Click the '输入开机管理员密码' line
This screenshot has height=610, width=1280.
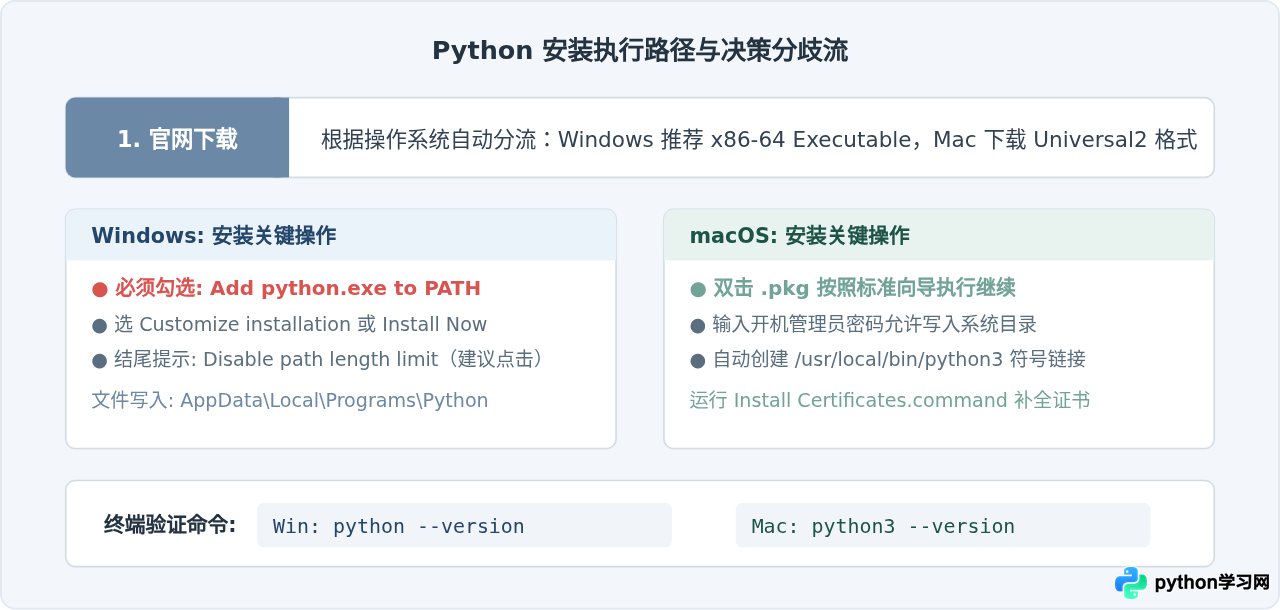(x=863, y=325)
